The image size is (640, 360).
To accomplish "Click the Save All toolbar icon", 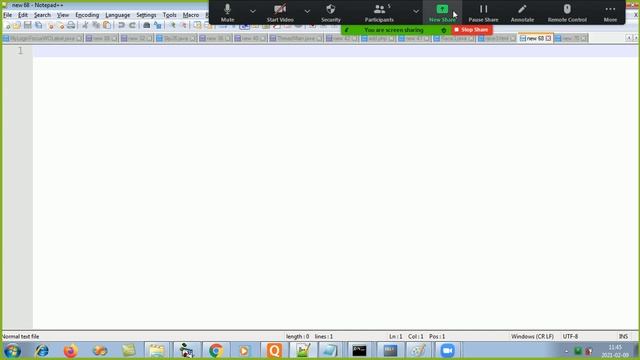I will pyautogui.click(x=38, y=26).
